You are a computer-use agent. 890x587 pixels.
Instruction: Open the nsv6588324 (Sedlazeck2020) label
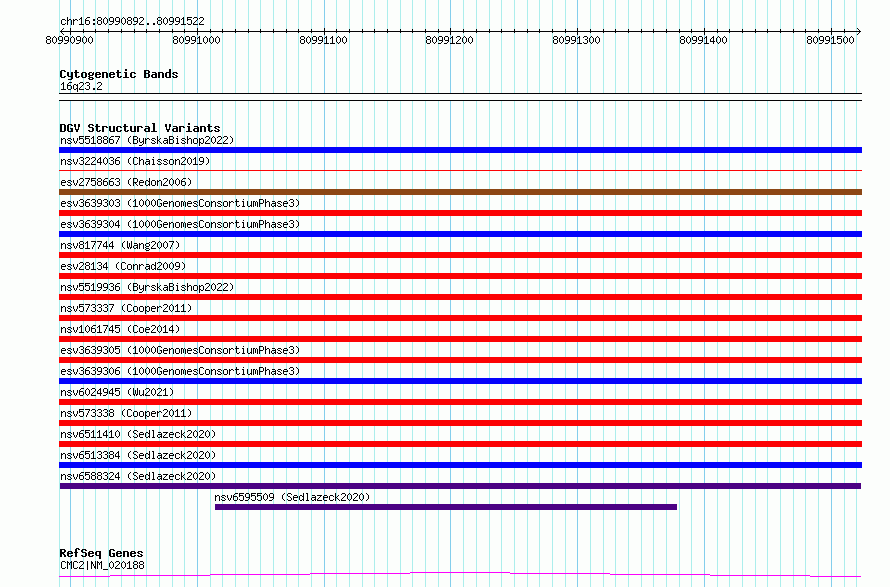tap(138, 476)
